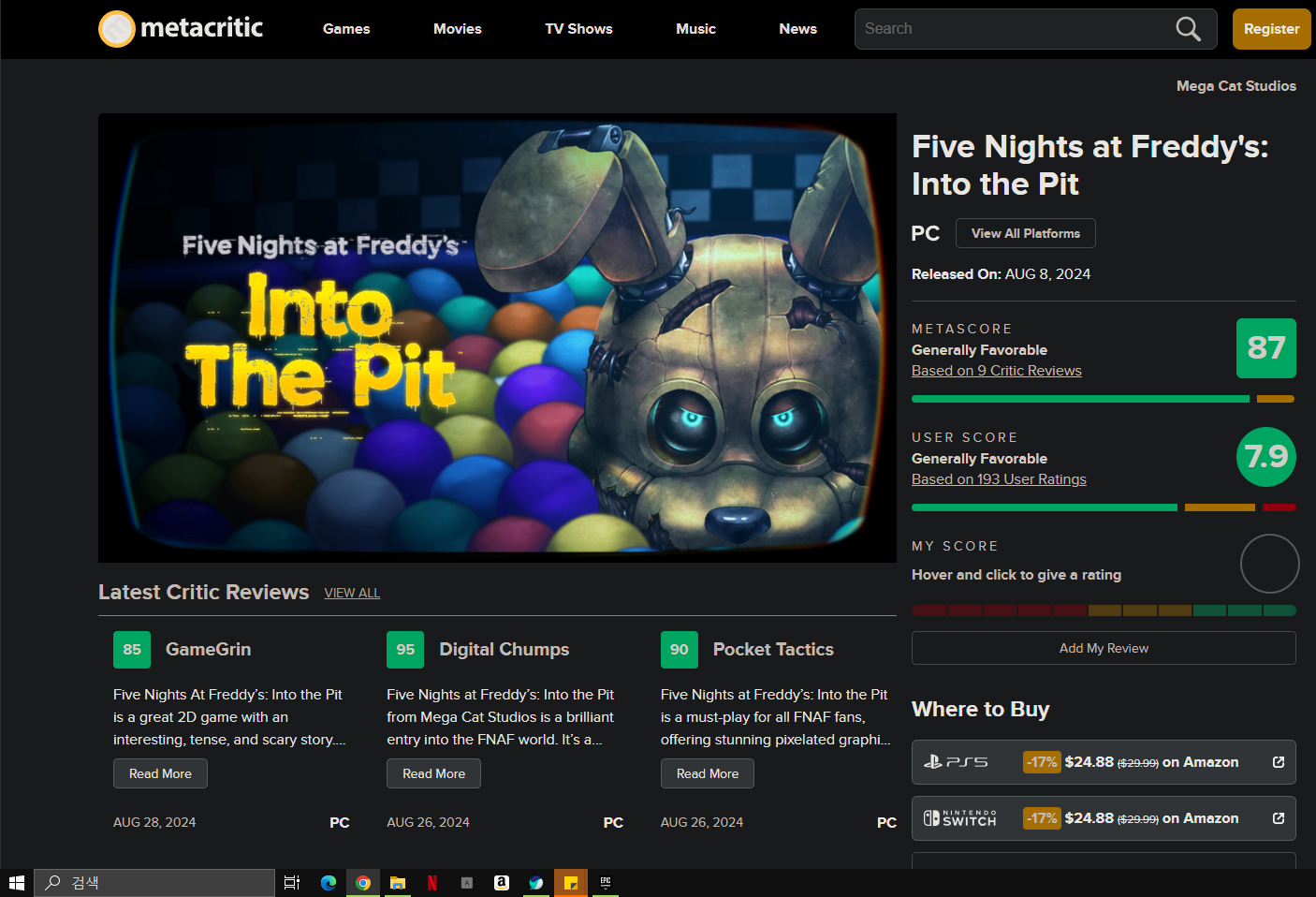Open Based on 193 User Ratings link

(999, 479)
